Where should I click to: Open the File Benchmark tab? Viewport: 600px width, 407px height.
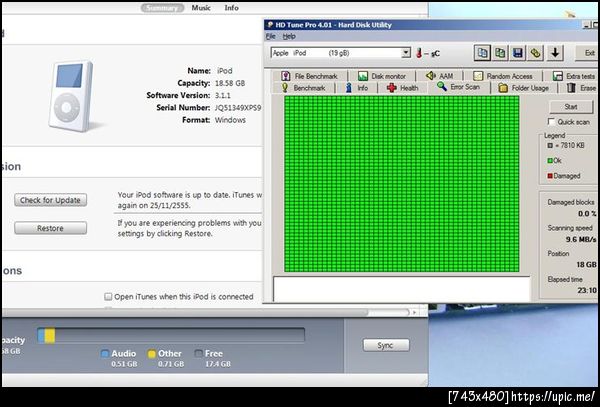click(x=310, y=76)
